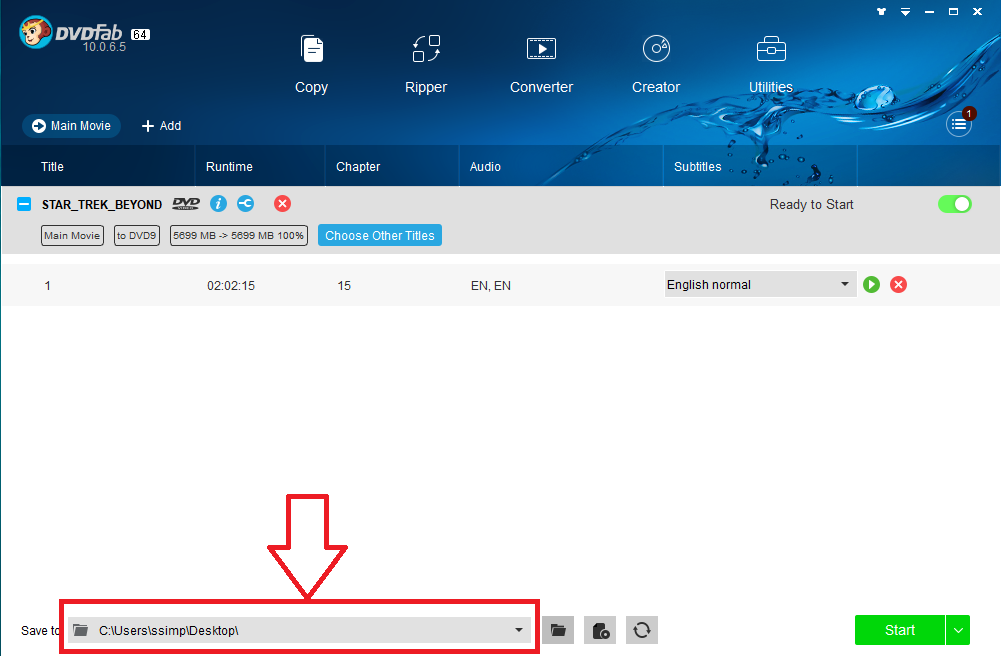Screen dimensions: 1001x656
Task: Remove the STAR_TREK_BEYOND source
Action: [282, 204]
